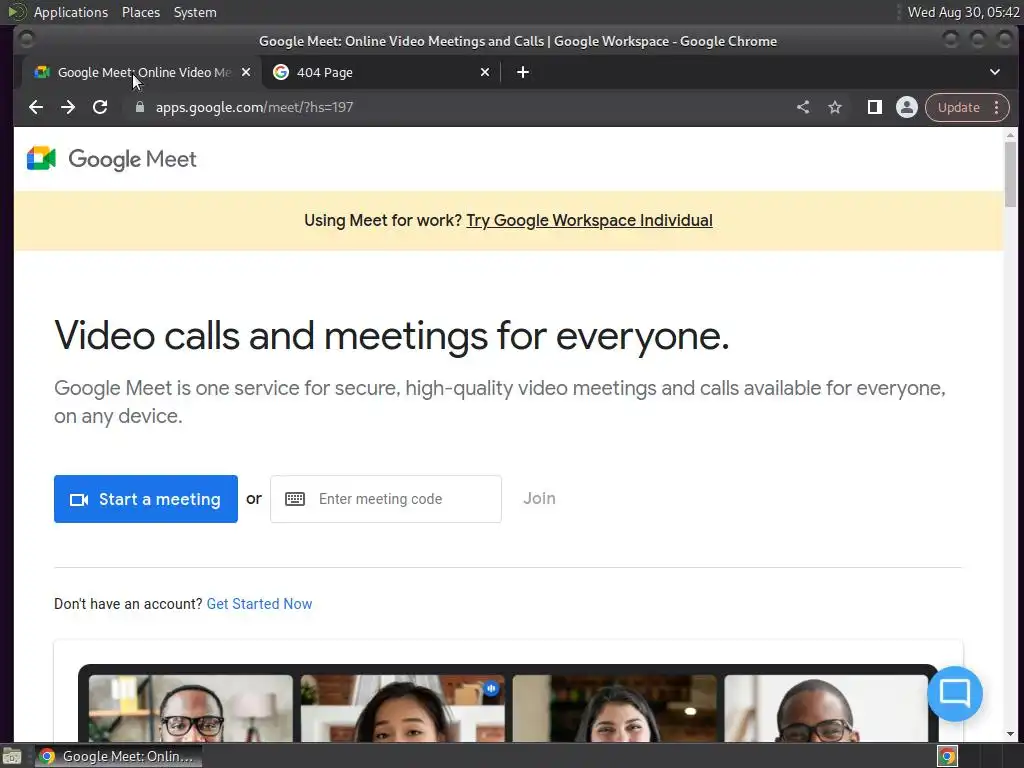Viewport: 1024px width, 768px height.
Task: Switch to the 404 Page tab
Action: point(381,72)
